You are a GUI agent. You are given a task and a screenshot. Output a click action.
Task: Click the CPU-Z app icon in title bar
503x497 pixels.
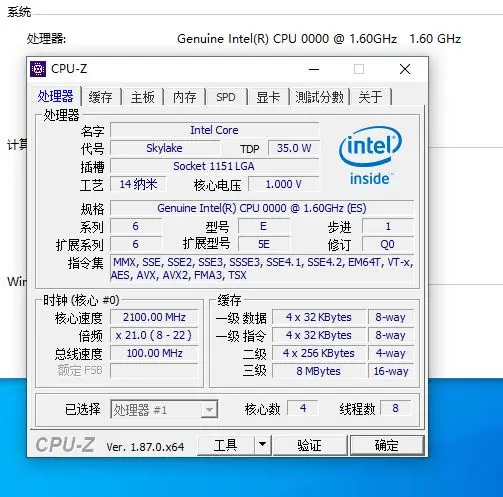[38, 69]
